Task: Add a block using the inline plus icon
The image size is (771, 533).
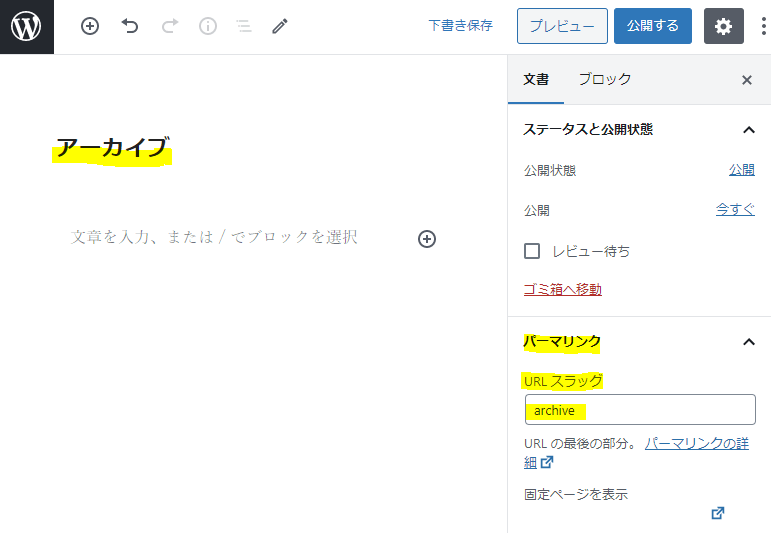Action: (x=427, y=239)
